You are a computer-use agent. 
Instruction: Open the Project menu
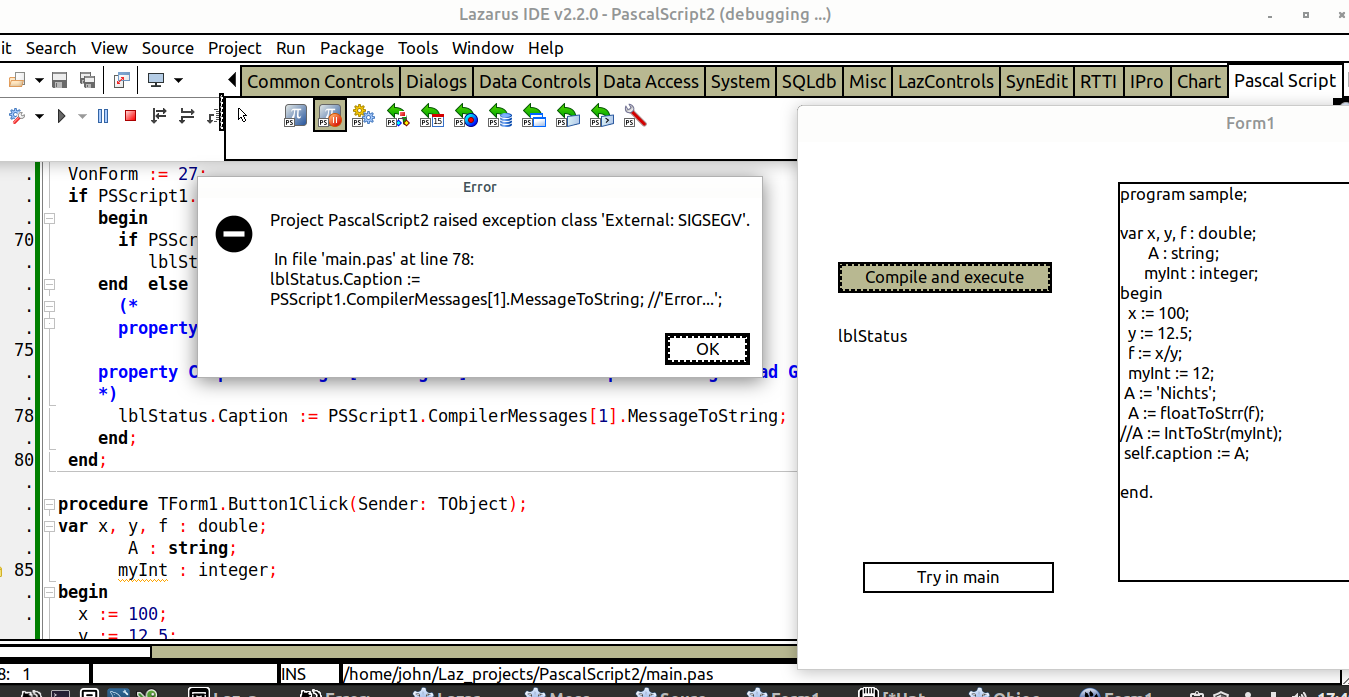(x=235, y=48)
